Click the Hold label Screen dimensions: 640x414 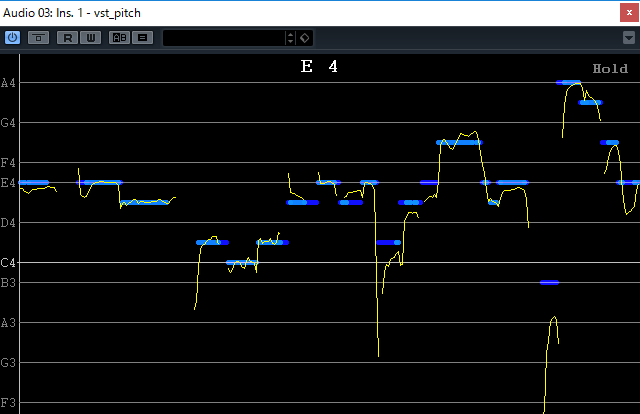pyautogui.click(x=610, y=69)
